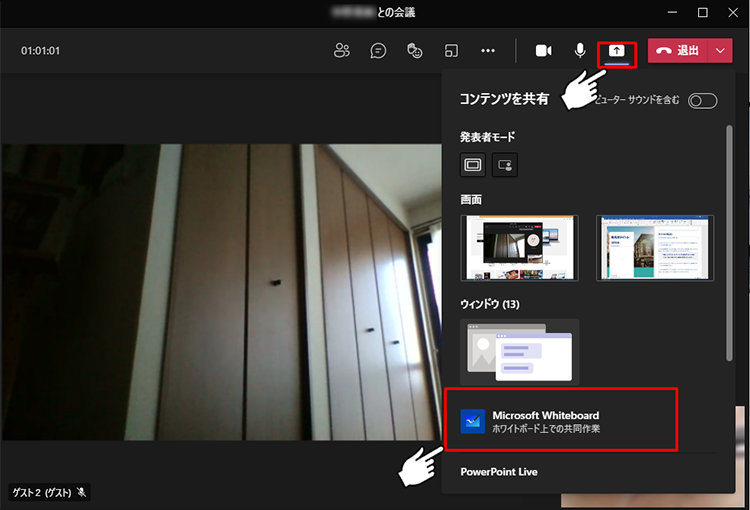Turn off the camera icon
Viewport: 750px width, 510px height.
pos(543,50)
